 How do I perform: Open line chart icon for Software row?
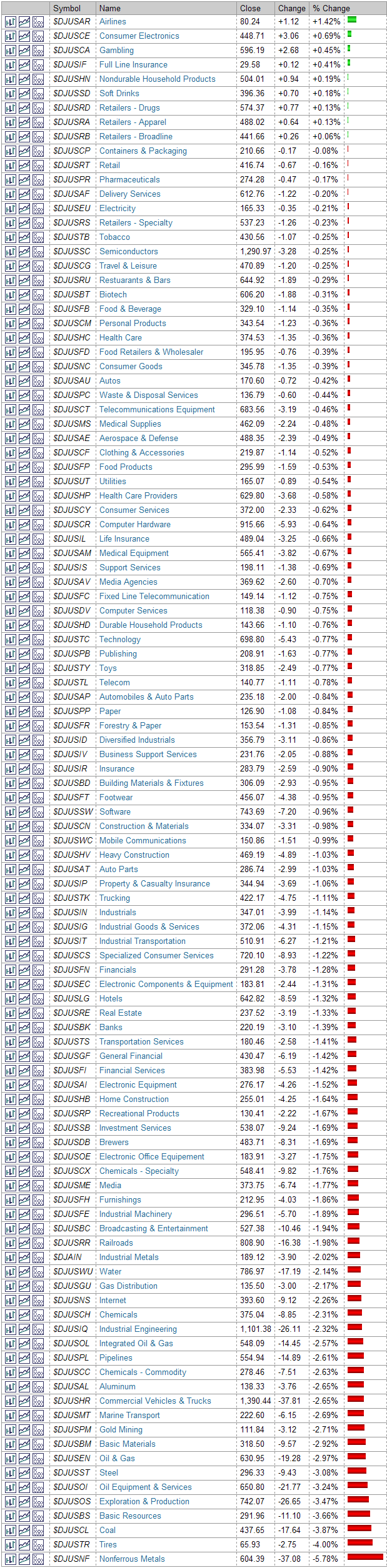click(x=24, y=812)
